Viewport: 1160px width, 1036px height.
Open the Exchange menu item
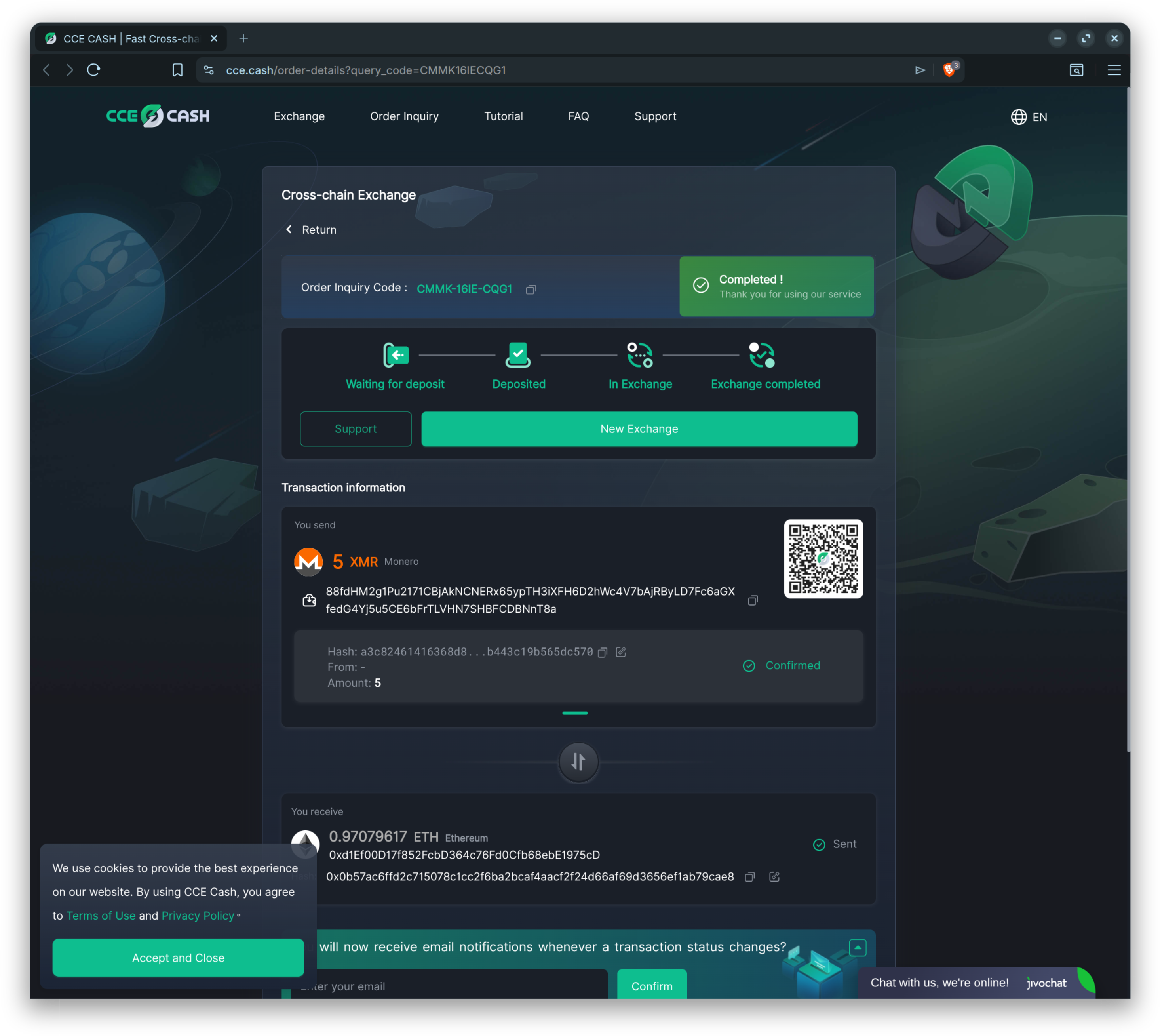(299, 116)
